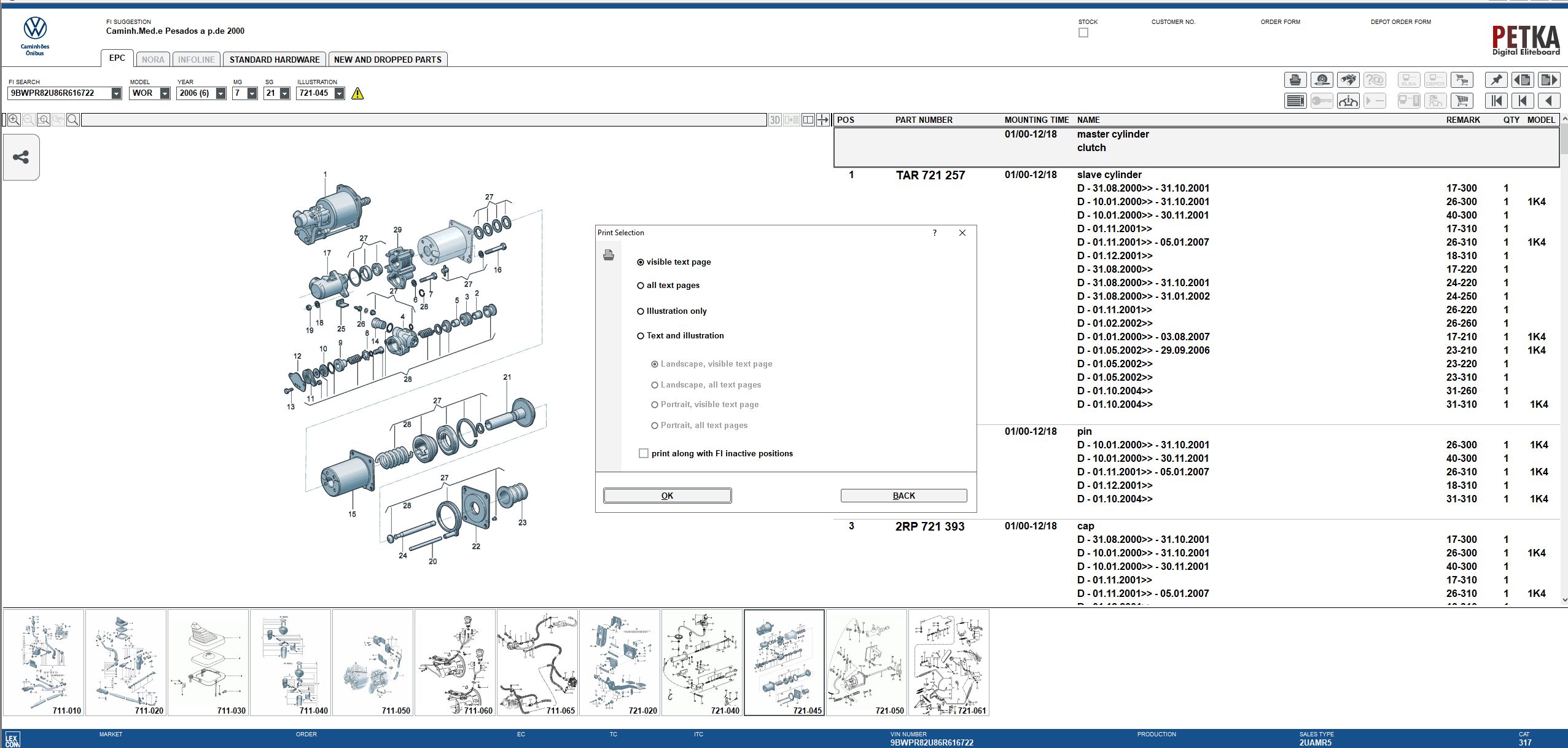
Task: Click the zoom-in magnifier above the illustration
Action: [14, 120]
